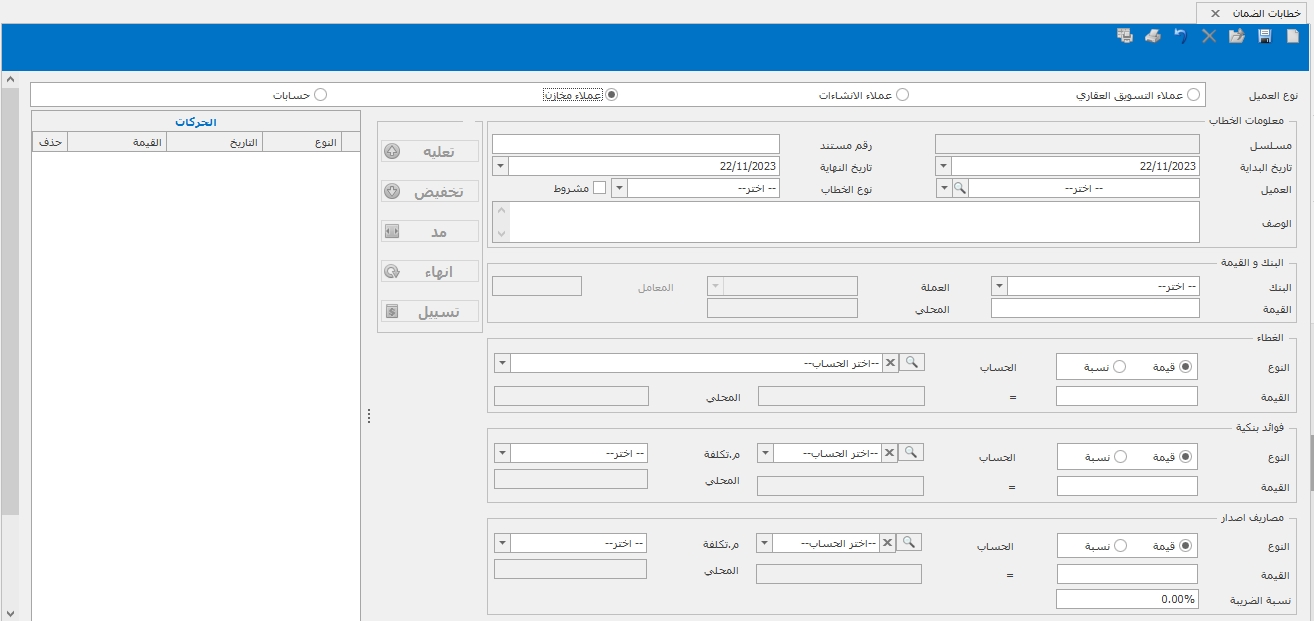Click the الحركات panel header
Image resolution: width=1314 pixels, height=621 pixels.
click(196, 122)
